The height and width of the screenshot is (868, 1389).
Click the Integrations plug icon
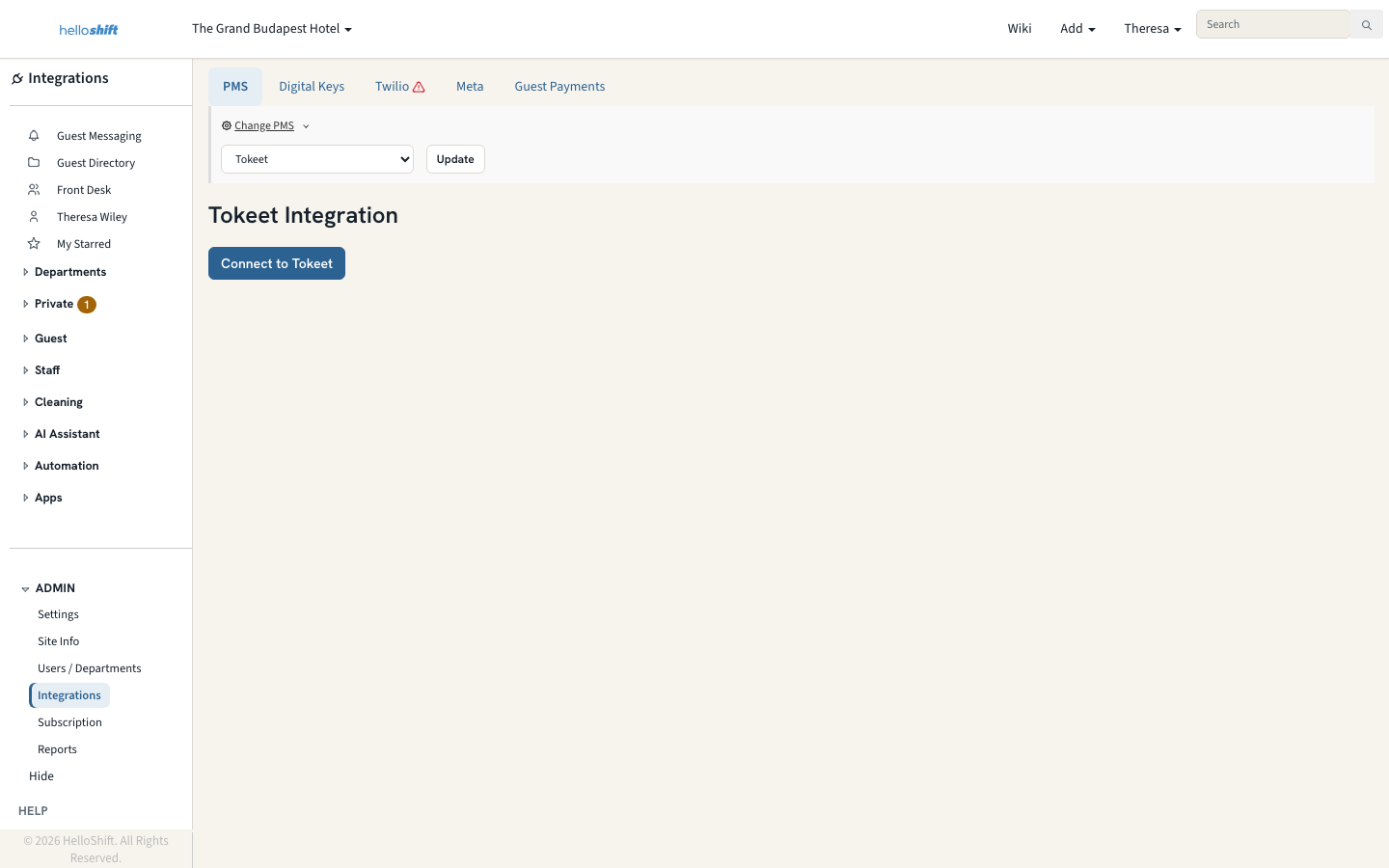pyautogui.click(x=17, y=79)
